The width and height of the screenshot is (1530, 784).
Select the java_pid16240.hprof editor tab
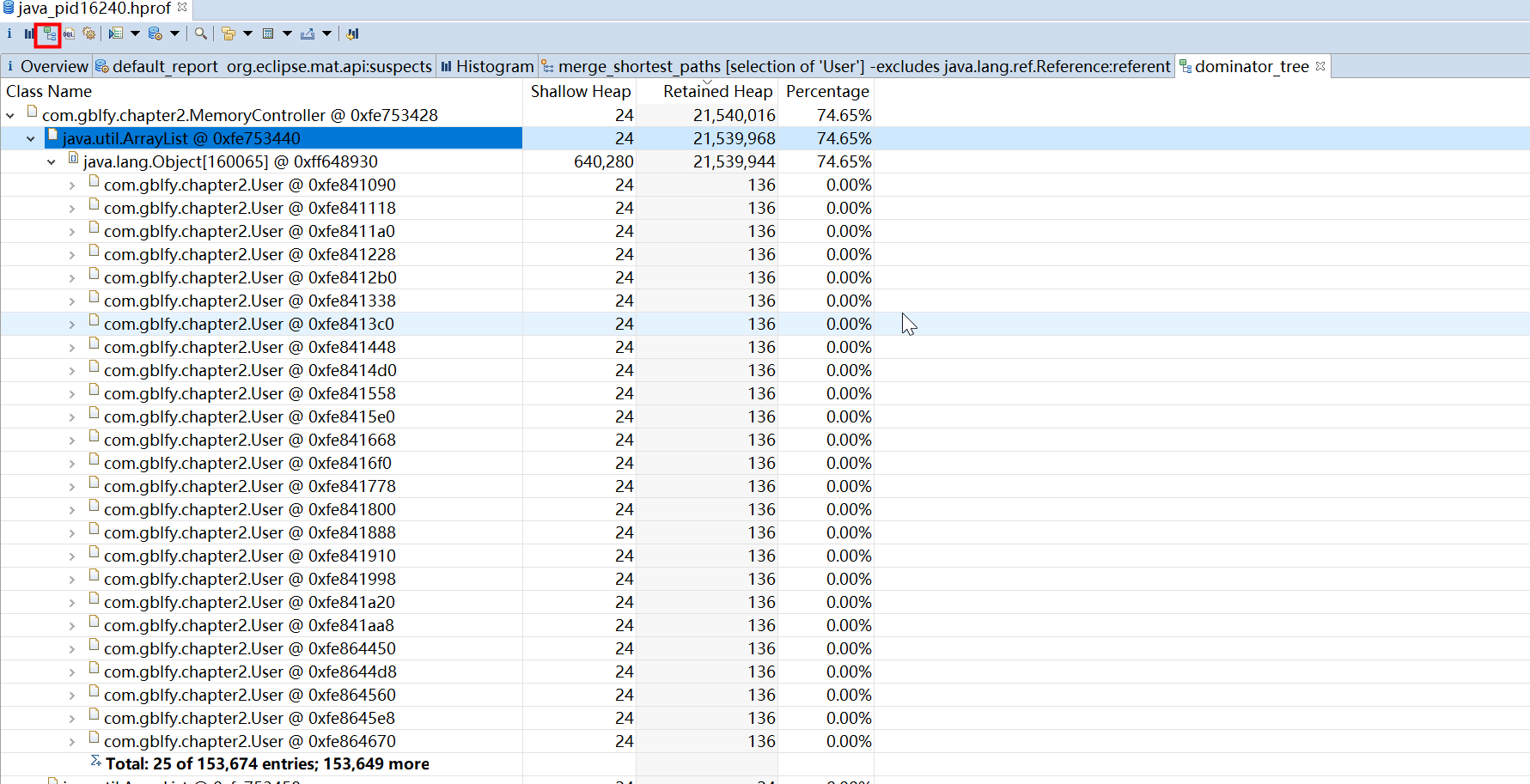[94, 9]
